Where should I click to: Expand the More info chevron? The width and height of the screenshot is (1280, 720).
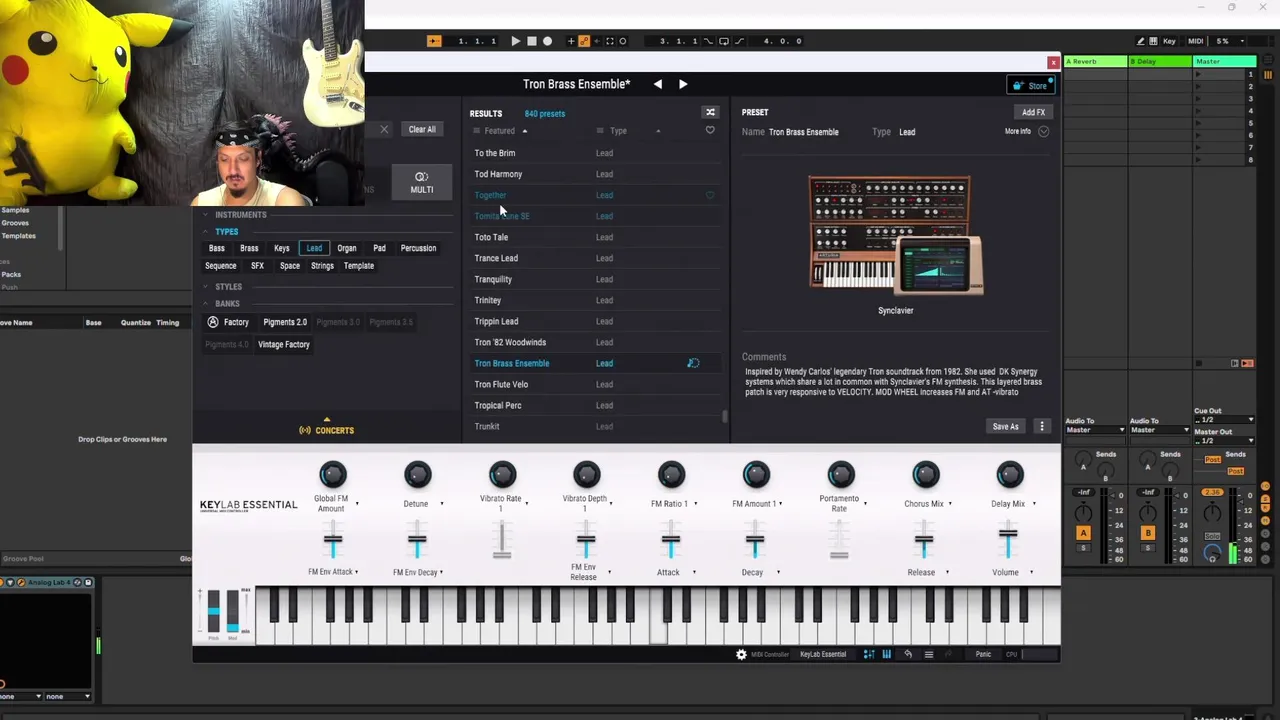coord(1043,131)
